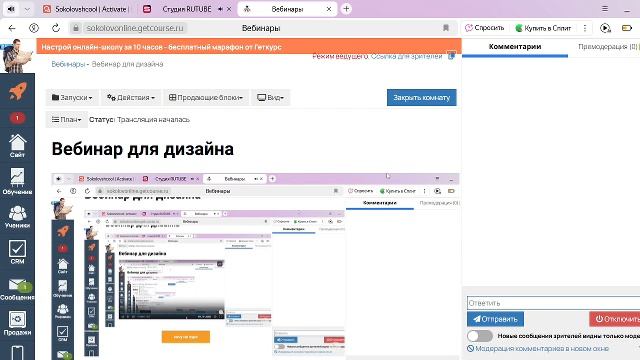This screenshot has height=360, width=640.
Task: Click the user avatar picture in sidebar
Action: point(17,56)
